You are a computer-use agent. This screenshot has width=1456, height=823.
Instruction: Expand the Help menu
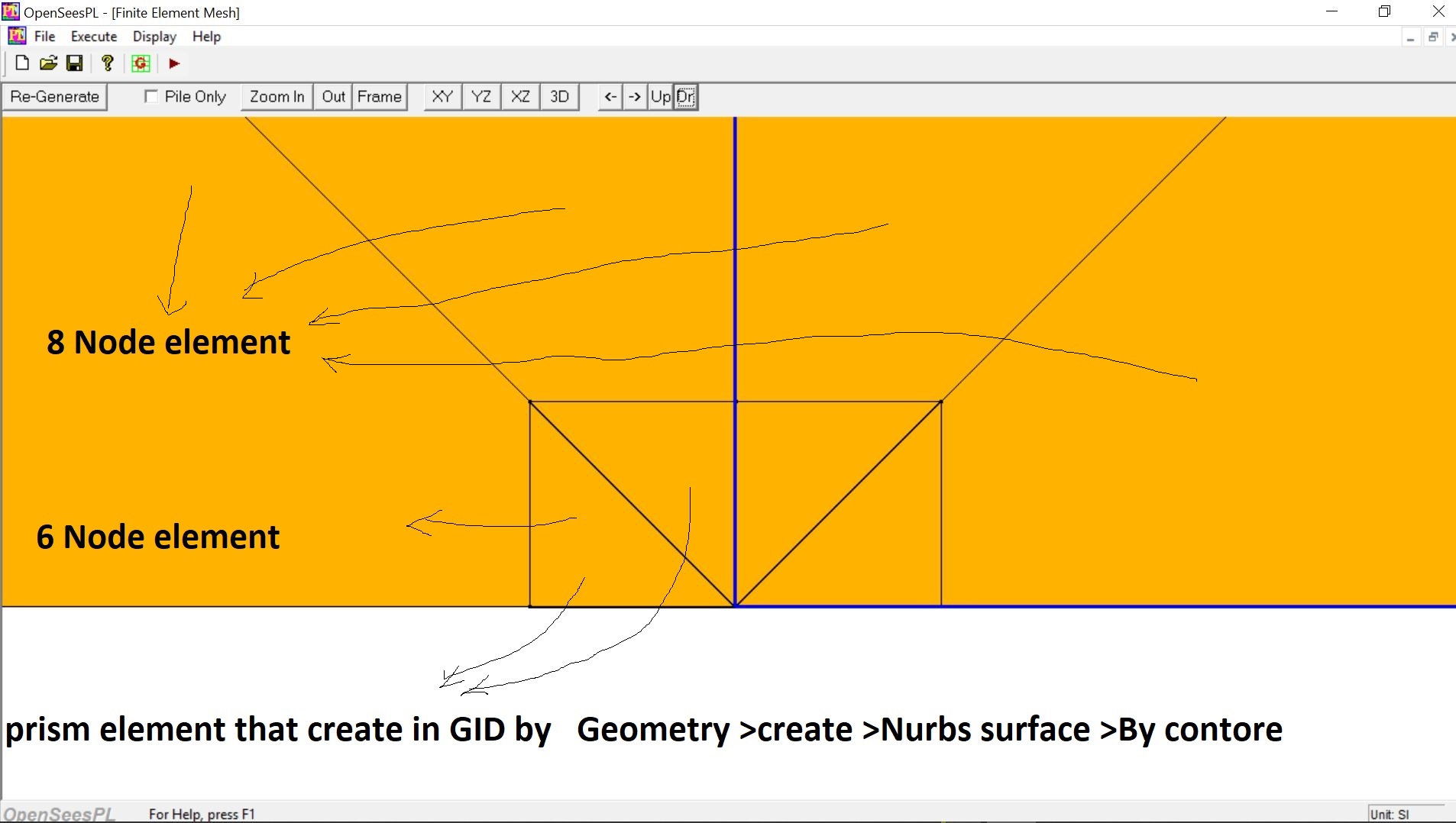pos(206,36)
